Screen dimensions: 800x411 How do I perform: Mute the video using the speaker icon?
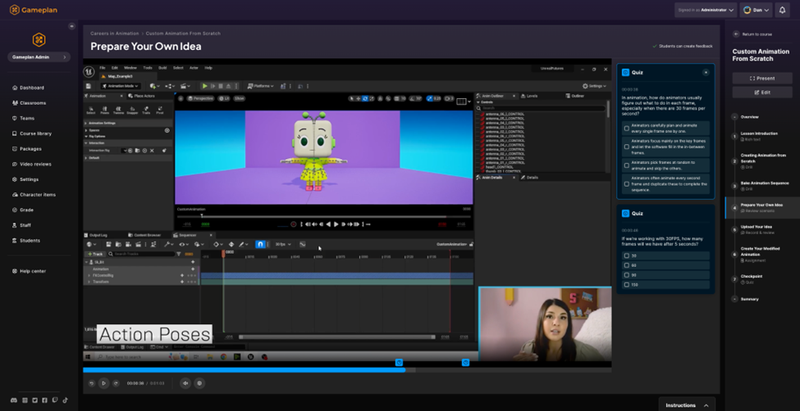click(x=186, y=383)
